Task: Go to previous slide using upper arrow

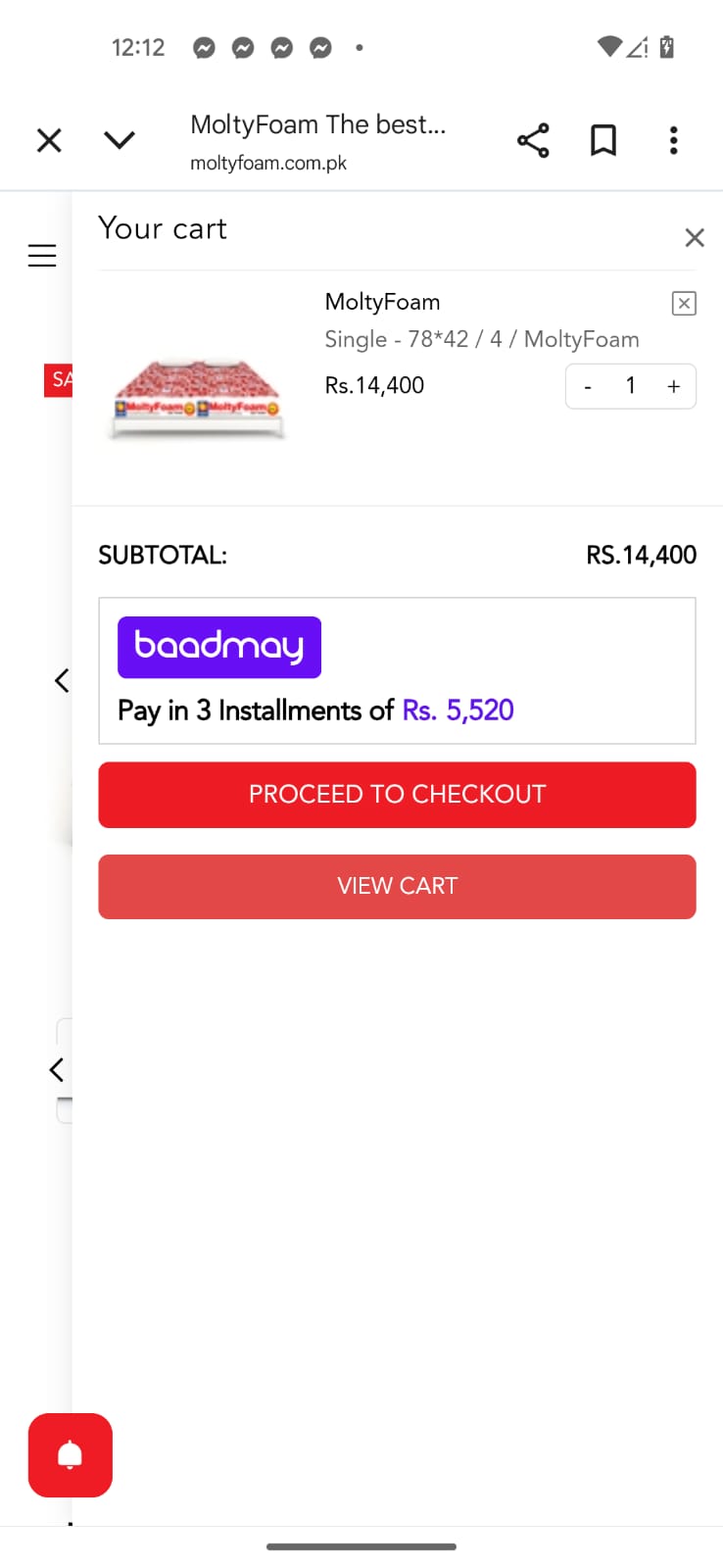Action: [x=62, y=680]
